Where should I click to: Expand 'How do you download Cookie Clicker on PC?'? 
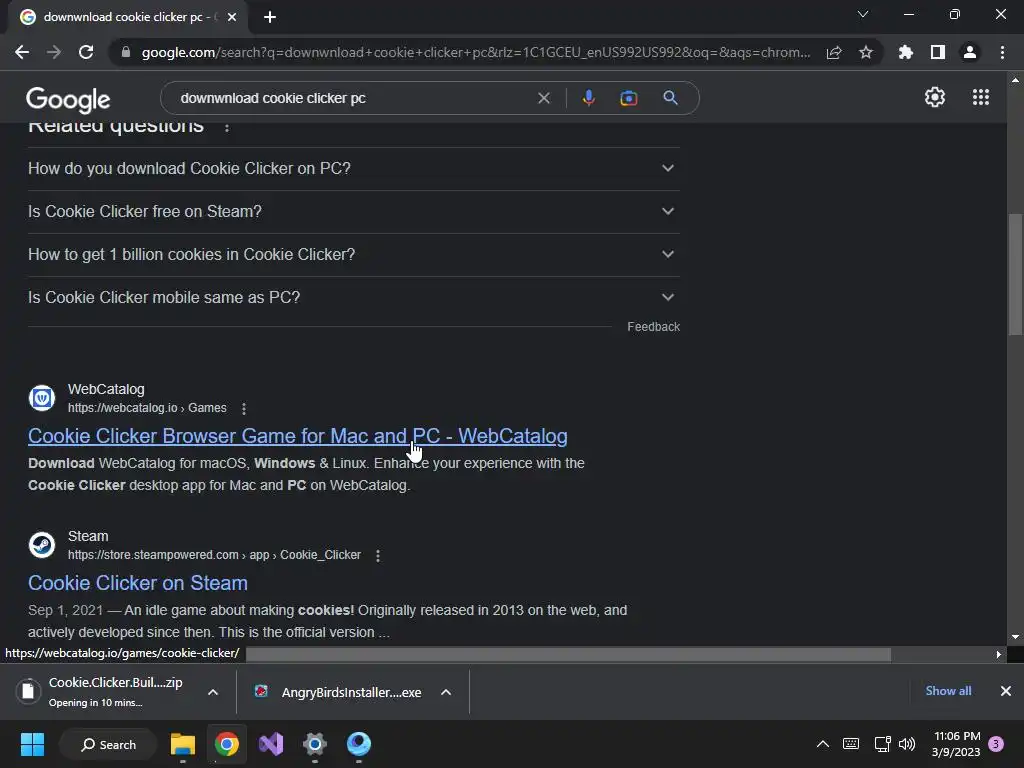[x=354, y=168]
